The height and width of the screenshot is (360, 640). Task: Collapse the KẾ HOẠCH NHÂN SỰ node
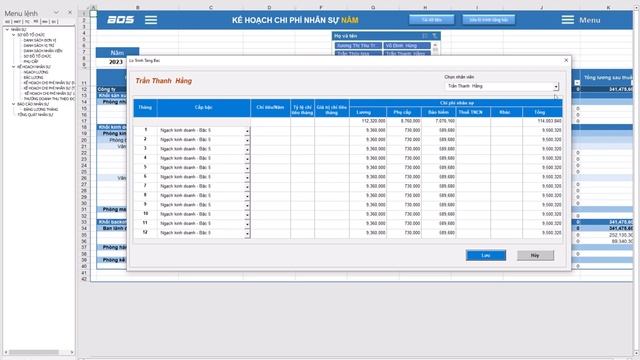13,67
